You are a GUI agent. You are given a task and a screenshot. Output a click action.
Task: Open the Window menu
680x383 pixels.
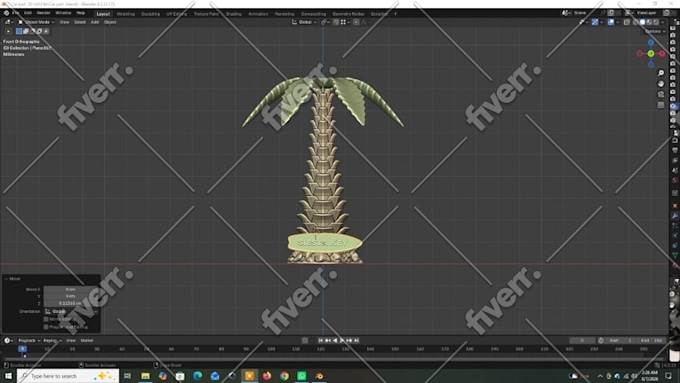63,13
